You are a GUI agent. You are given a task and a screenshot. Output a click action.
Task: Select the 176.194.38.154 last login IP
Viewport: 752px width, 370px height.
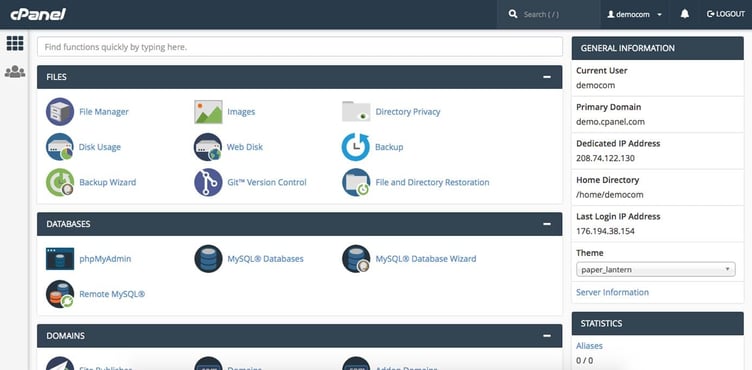(605, 231)
